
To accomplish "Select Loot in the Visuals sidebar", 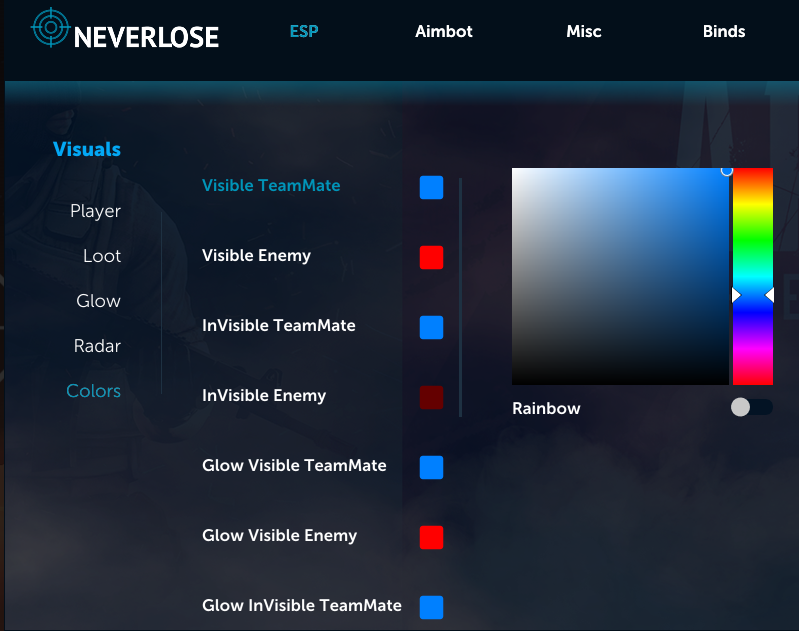I will (x=102, y=255).
